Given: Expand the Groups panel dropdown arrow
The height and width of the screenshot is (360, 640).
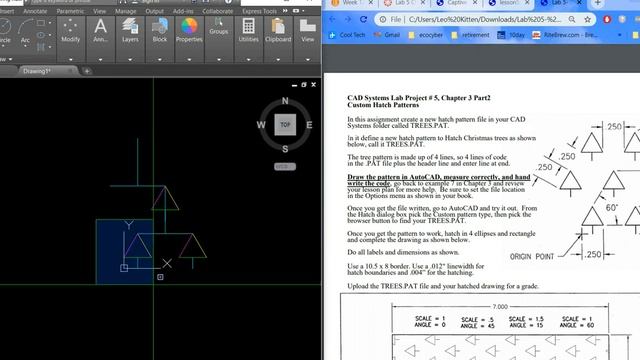Looking at the screenshot, I should coord(219,60).
